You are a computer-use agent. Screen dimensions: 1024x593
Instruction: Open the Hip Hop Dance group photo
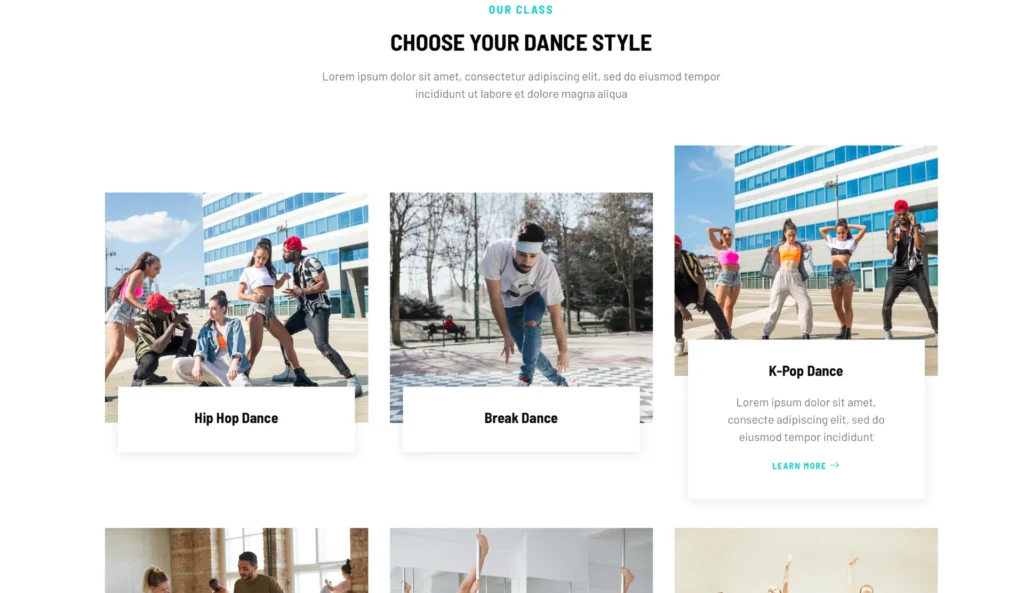click(236, 290)
